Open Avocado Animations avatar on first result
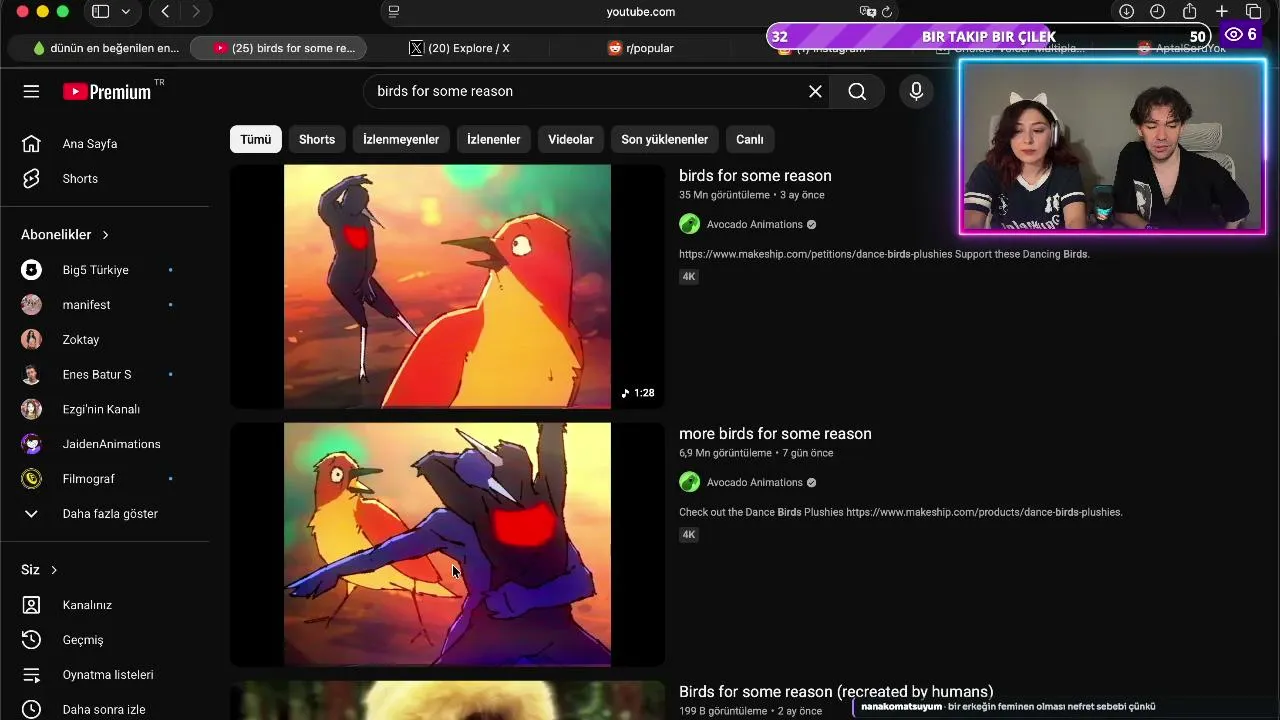The width and height of the screenshot is (1280, 720). (x=689, y=224)
